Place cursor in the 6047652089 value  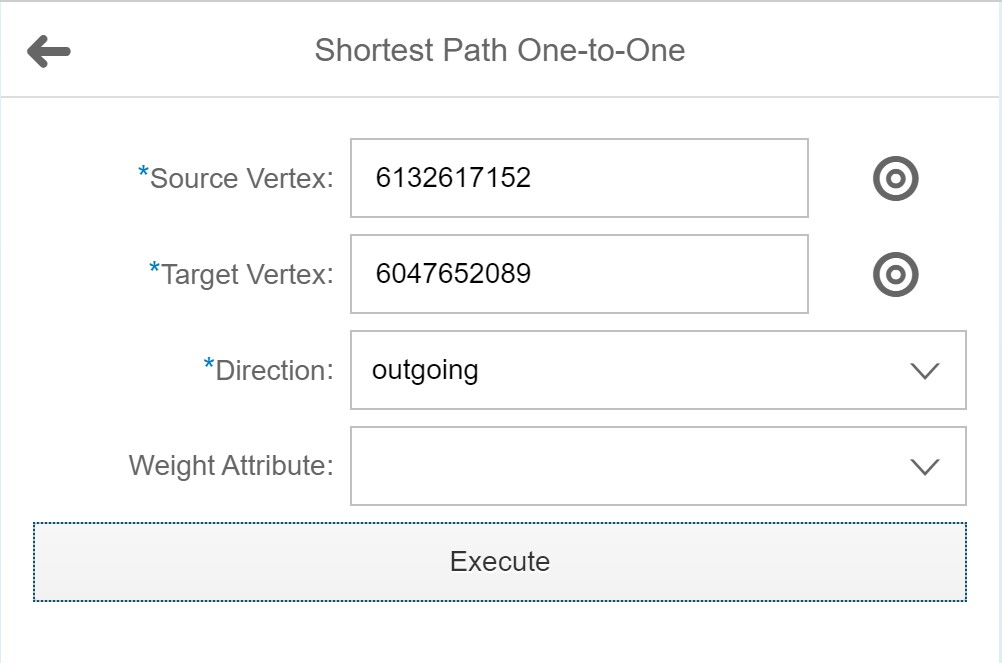coord(453,275)
